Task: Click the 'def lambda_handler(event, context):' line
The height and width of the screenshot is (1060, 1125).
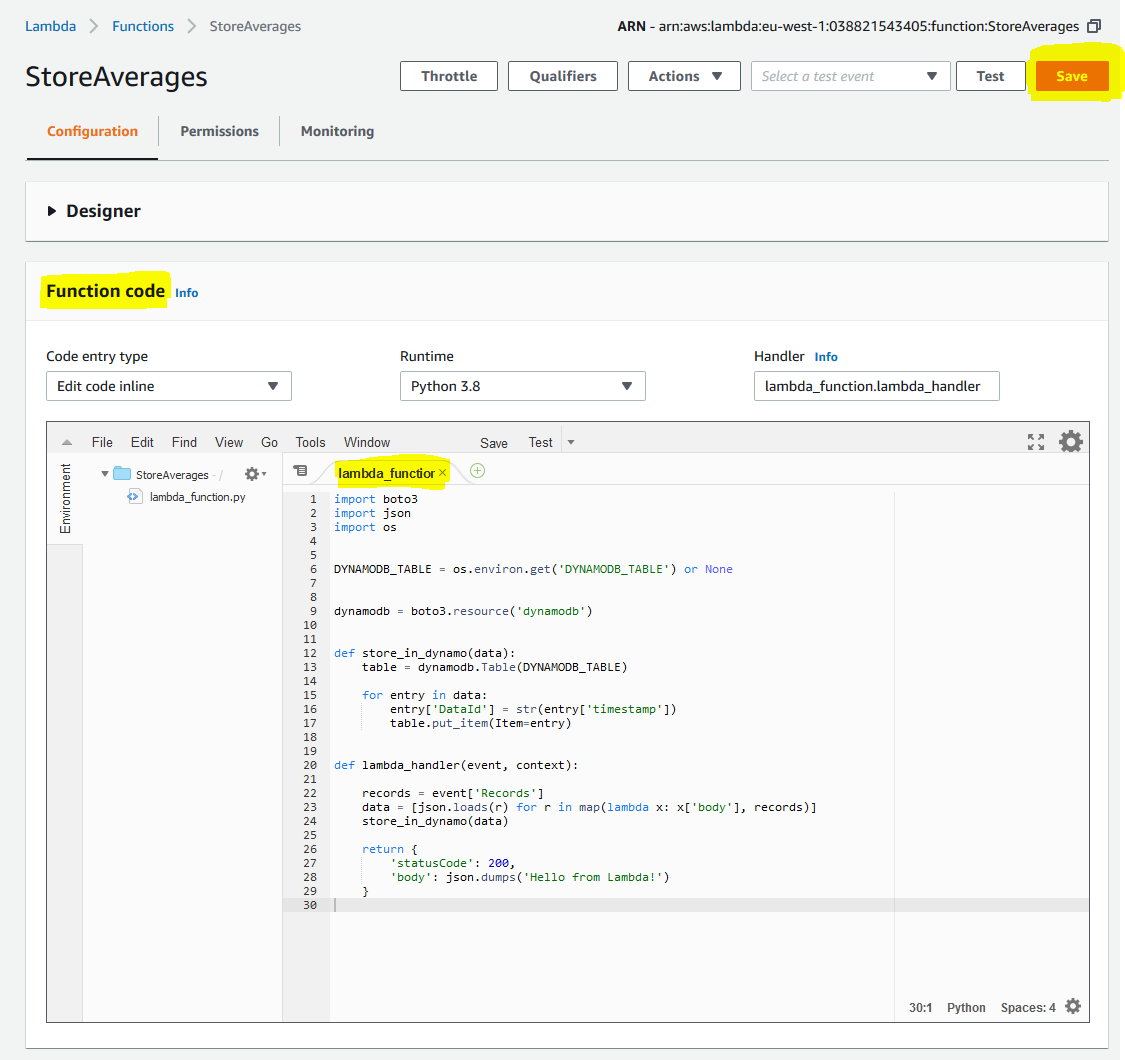Action: [x=456, y=765]
